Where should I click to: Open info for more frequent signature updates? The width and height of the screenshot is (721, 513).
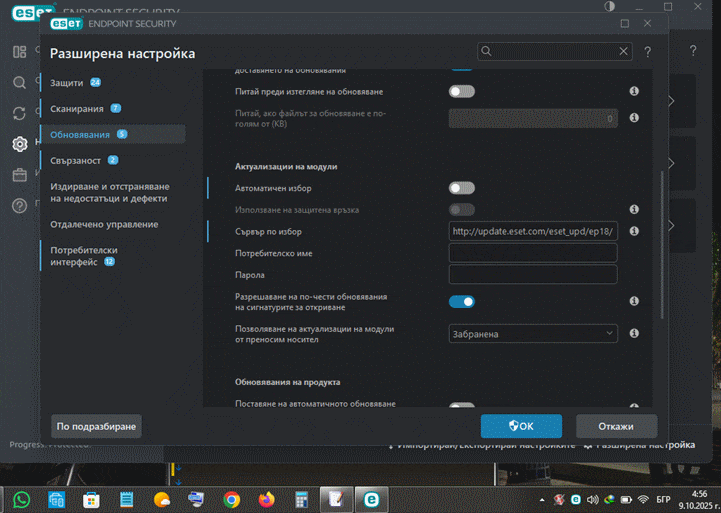coord(634,301)
